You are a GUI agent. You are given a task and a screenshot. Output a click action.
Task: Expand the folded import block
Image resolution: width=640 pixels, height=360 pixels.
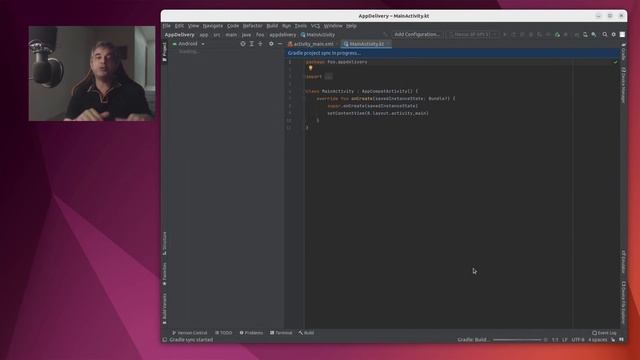click(329, 76)
